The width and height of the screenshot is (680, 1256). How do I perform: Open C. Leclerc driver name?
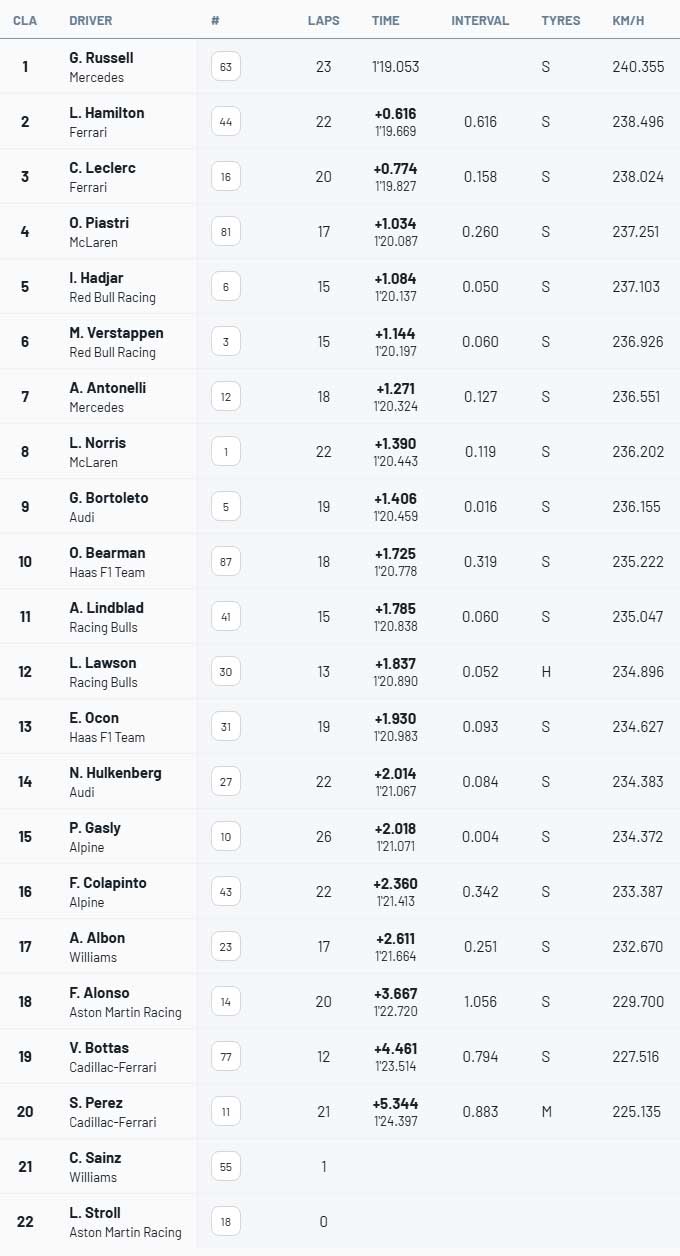pos(102,168)
